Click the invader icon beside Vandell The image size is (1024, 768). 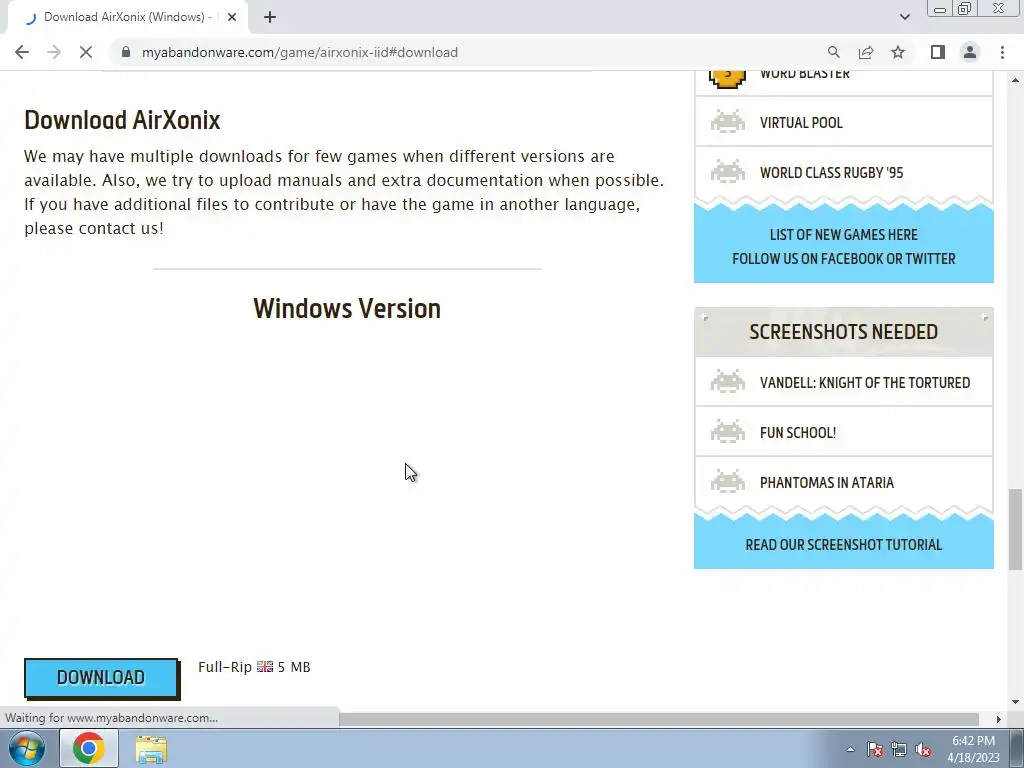728,382
